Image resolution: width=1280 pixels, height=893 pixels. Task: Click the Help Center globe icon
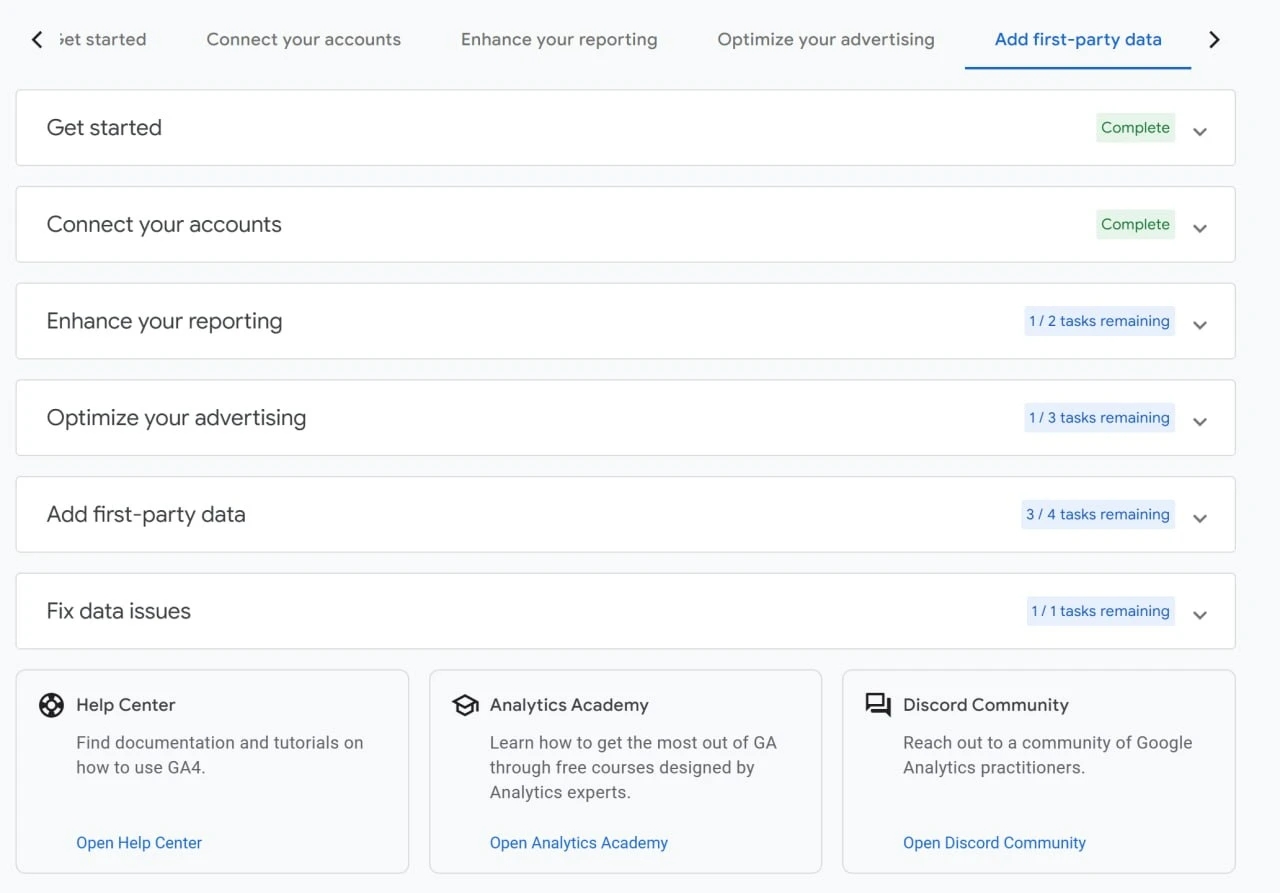(51, 705)
